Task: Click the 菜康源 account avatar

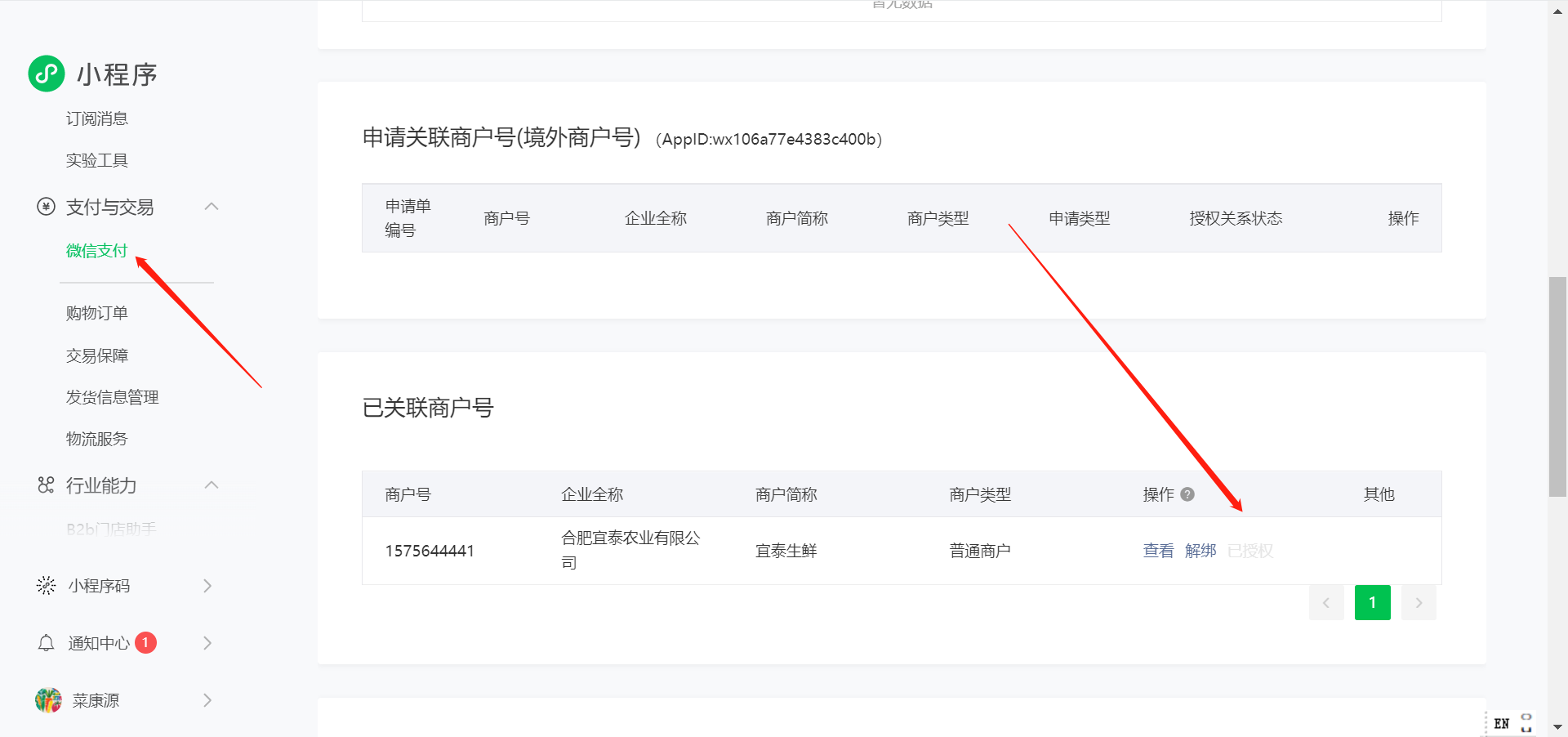Action: [x=48, y=700]
